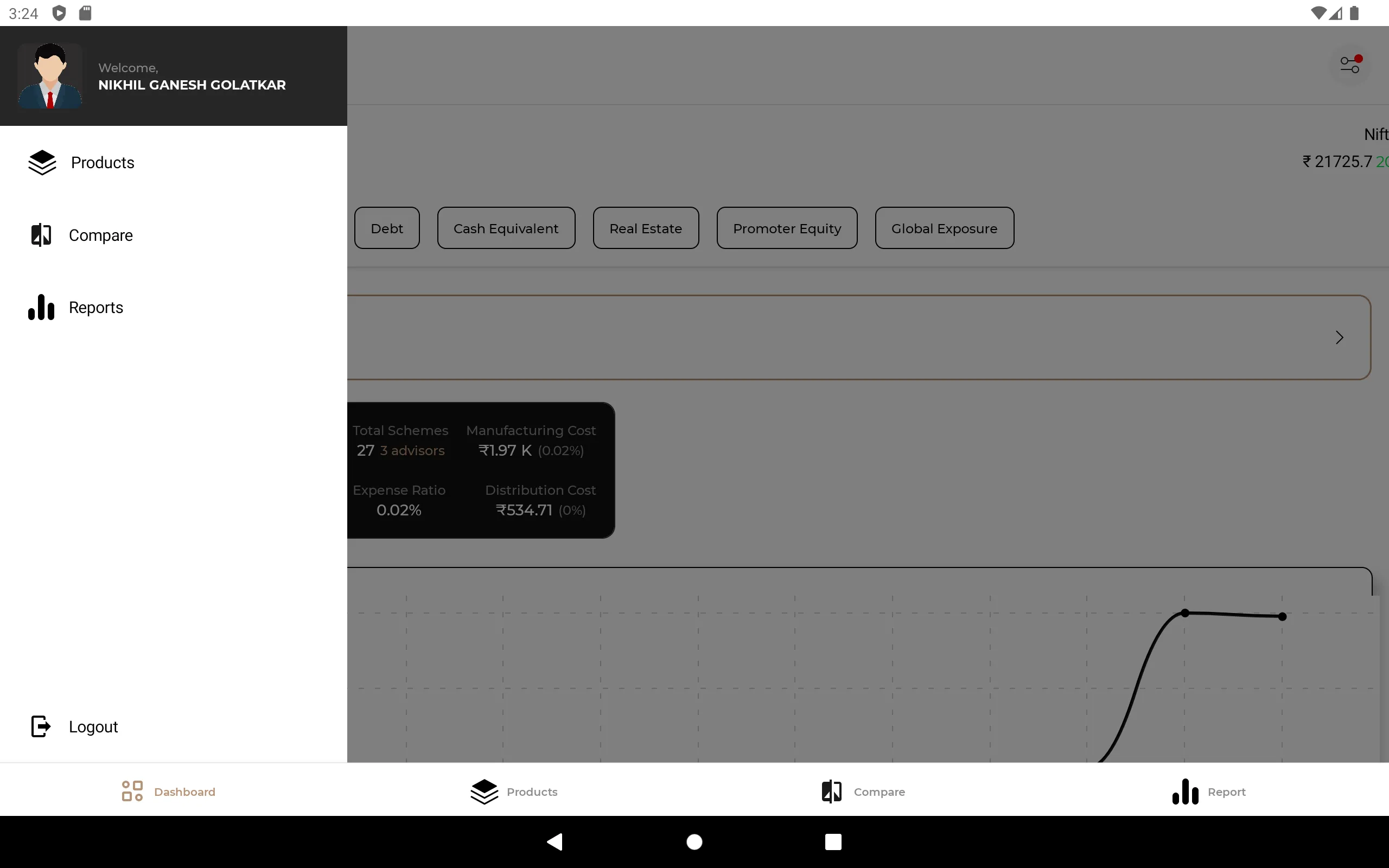Viewport: 1389px width, 868px height.
Task: Tap the Report bar chart icon bottom nav
Action: pos(1185,791)
